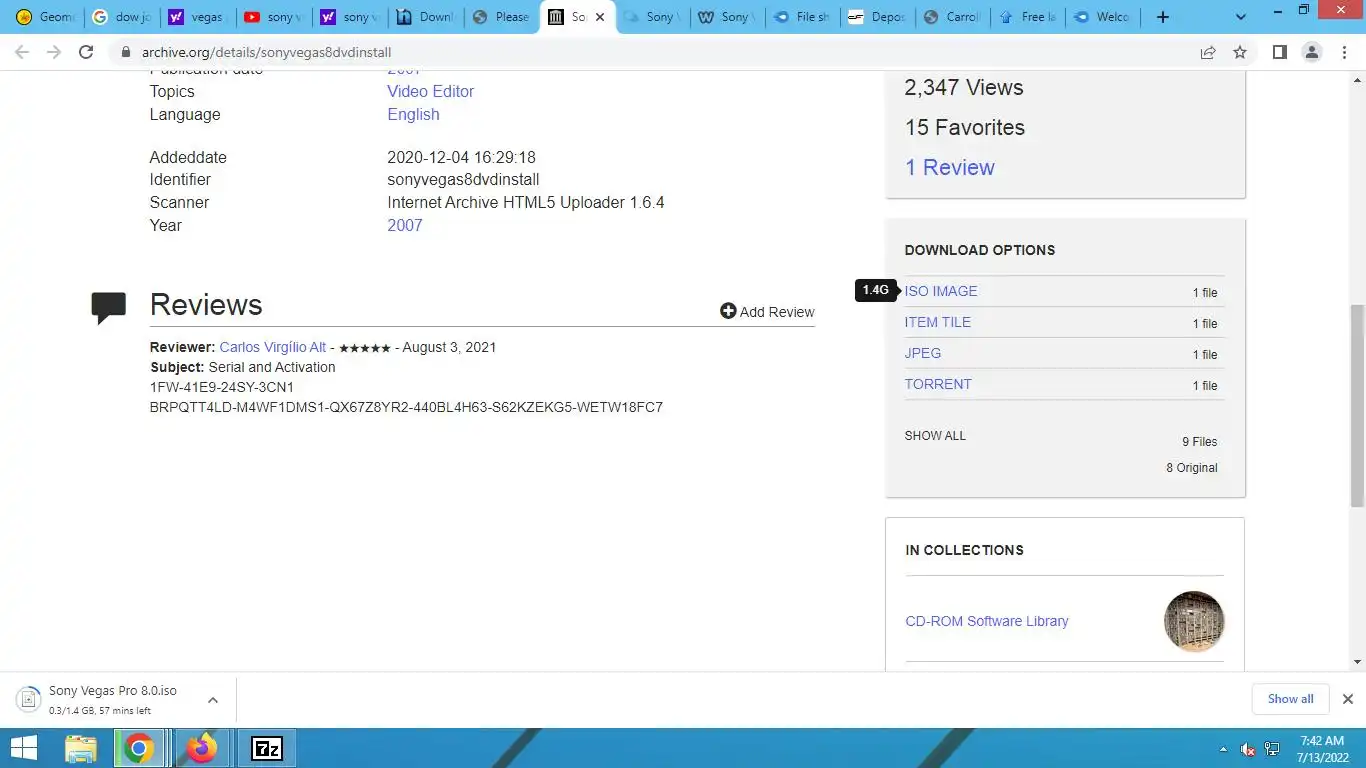The width and height of the screenshot is (1366, 768).
Task: Close the downloads bar
Action: pyautogui.click(x=1347, y=699)
